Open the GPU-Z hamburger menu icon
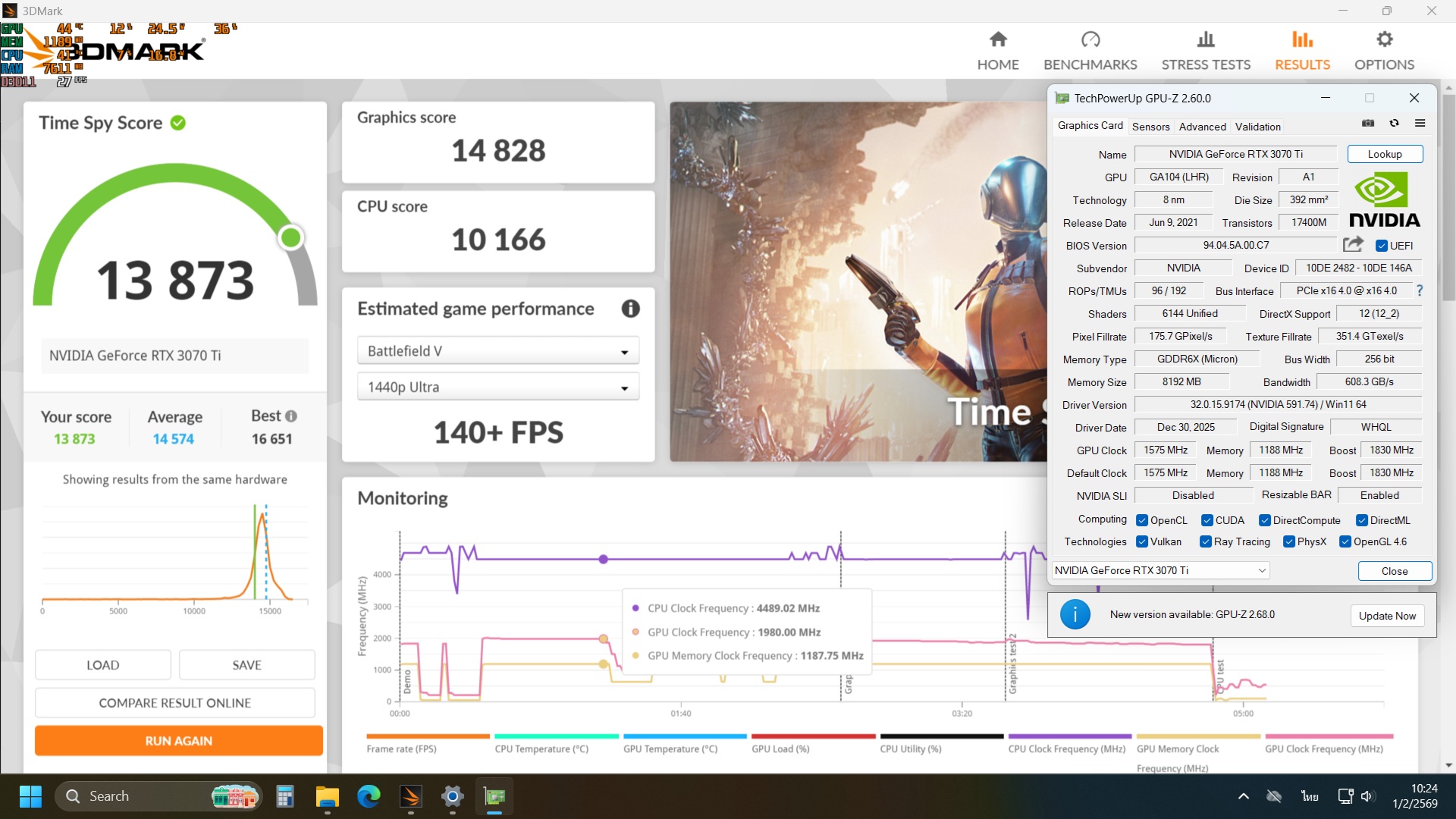 (x=1420, y=123)
